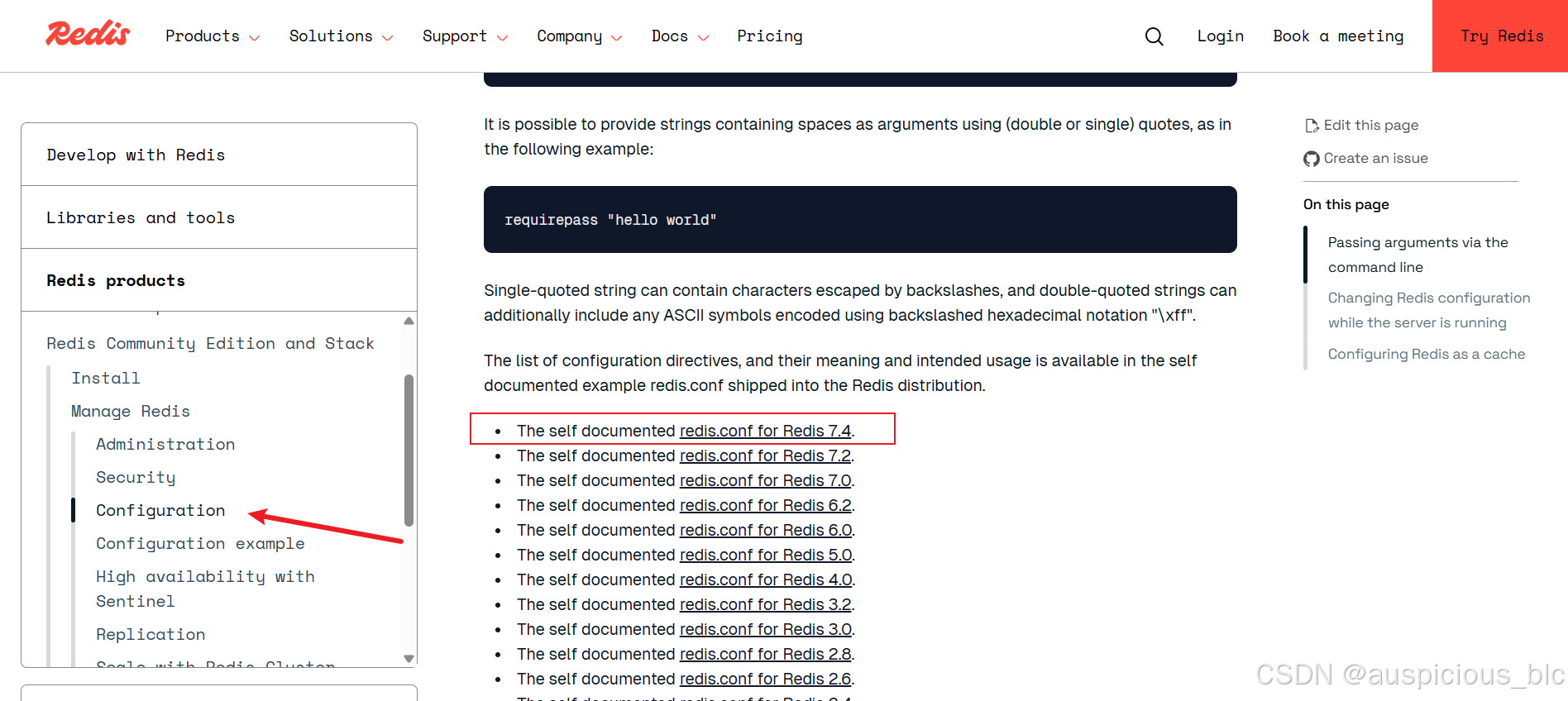Click sidebar scrollbar up arrow

[409, 321]
